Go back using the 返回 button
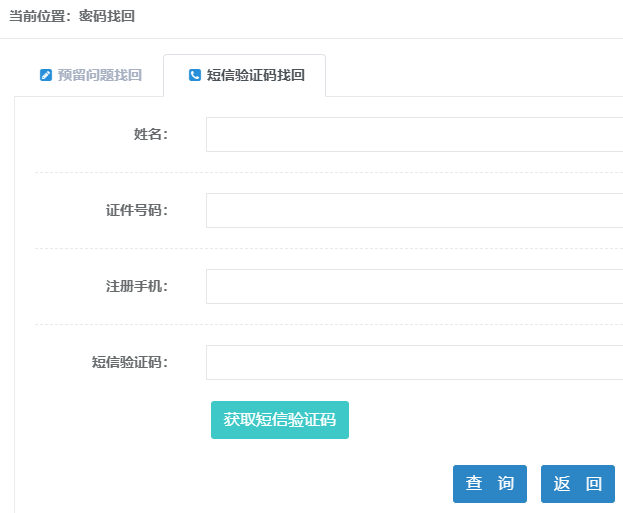This screenshot has height=513, width=623. tap(577, 484)
